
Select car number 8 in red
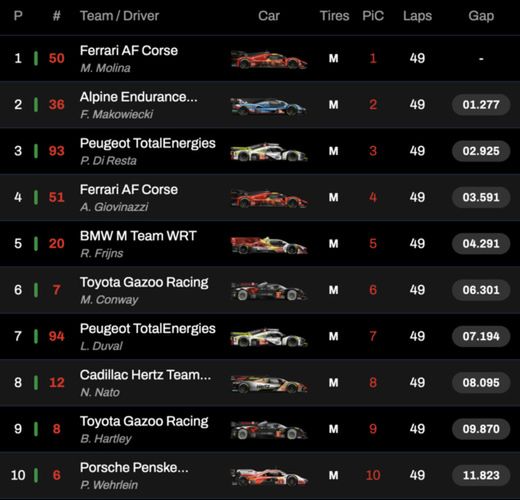[56, 429]
